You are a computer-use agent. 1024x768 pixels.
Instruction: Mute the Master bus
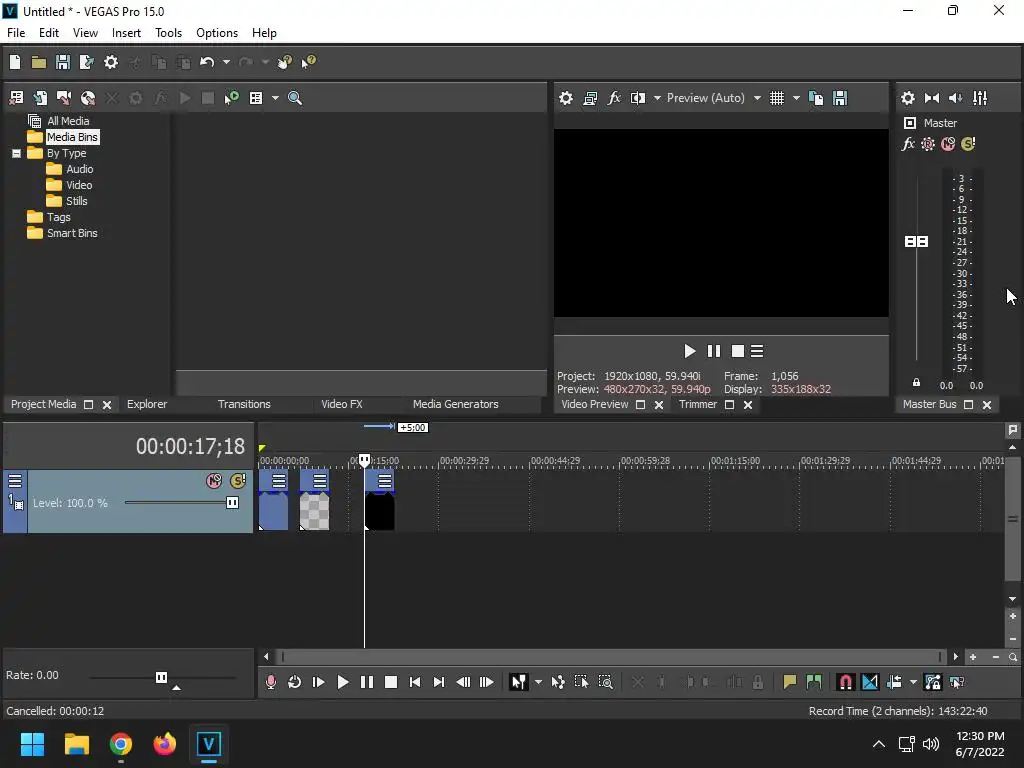pyautogui.click(x=948, y=144)
